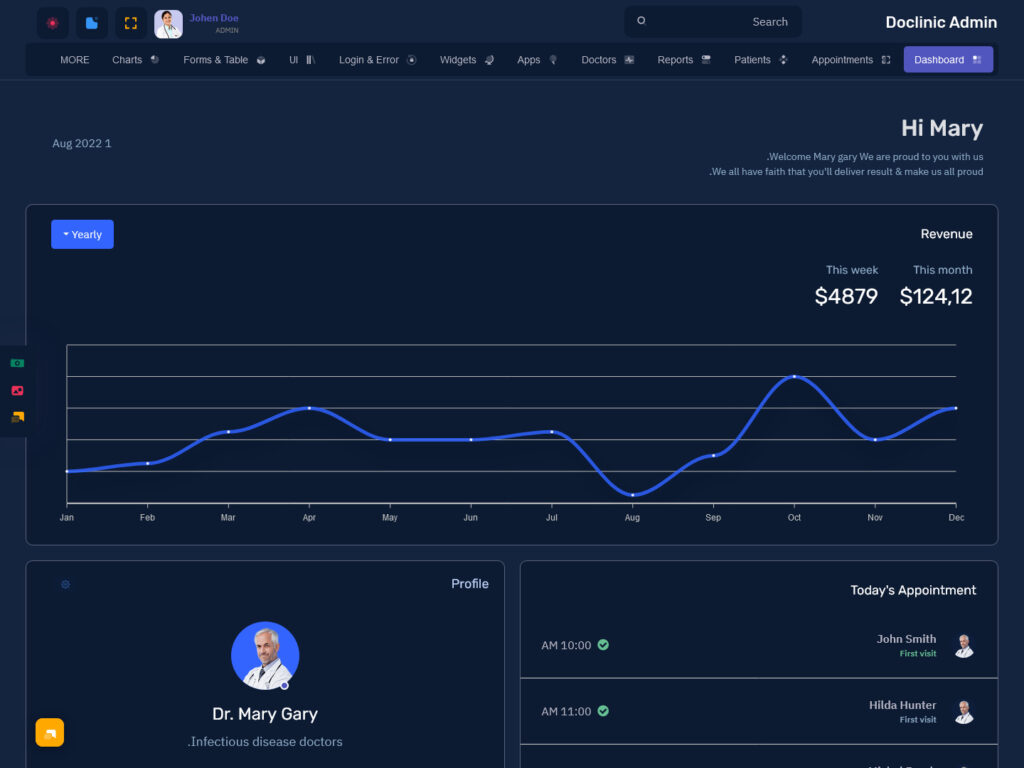The width and height of the screenshot is (1024, 768).
Task: Select the green camera icon in the left sidebar
Action: (x=16, y=363)
